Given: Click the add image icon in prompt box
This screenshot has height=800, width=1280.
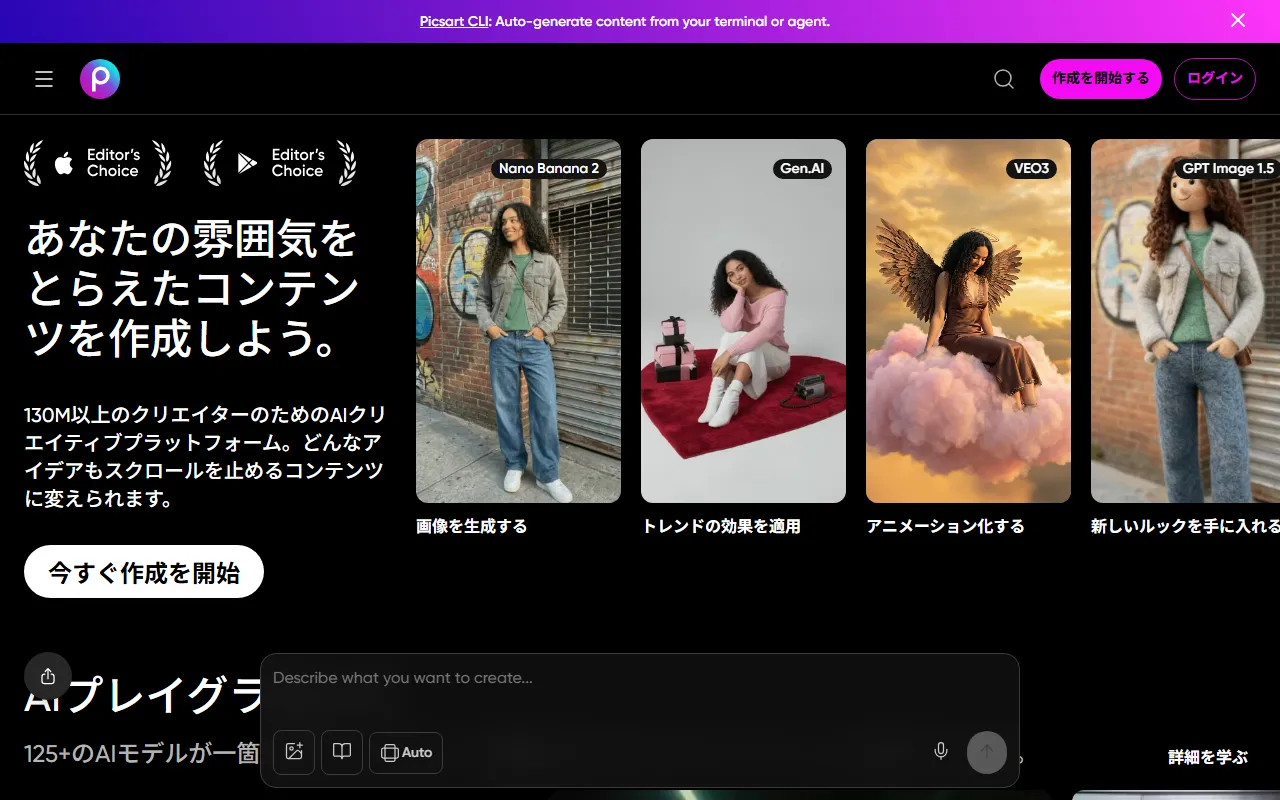Looking at the screenshot, I should 294,752.
